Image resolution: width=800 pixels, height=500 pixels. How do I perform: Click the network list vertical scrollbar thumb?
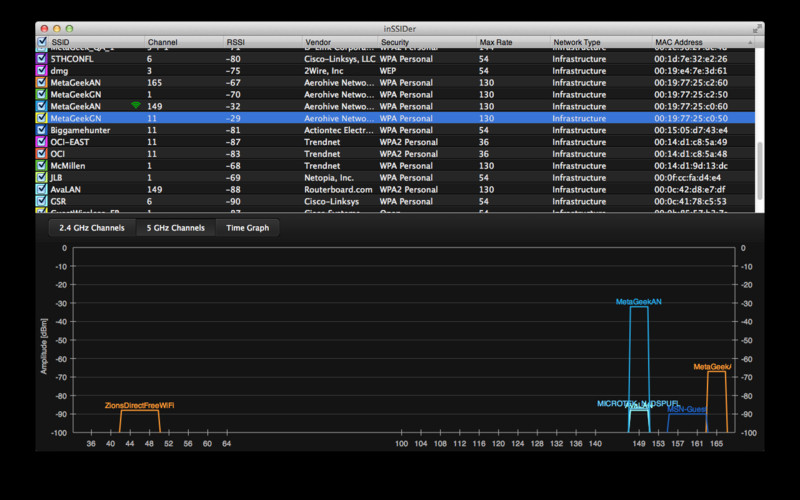click(x=759, y=171)
